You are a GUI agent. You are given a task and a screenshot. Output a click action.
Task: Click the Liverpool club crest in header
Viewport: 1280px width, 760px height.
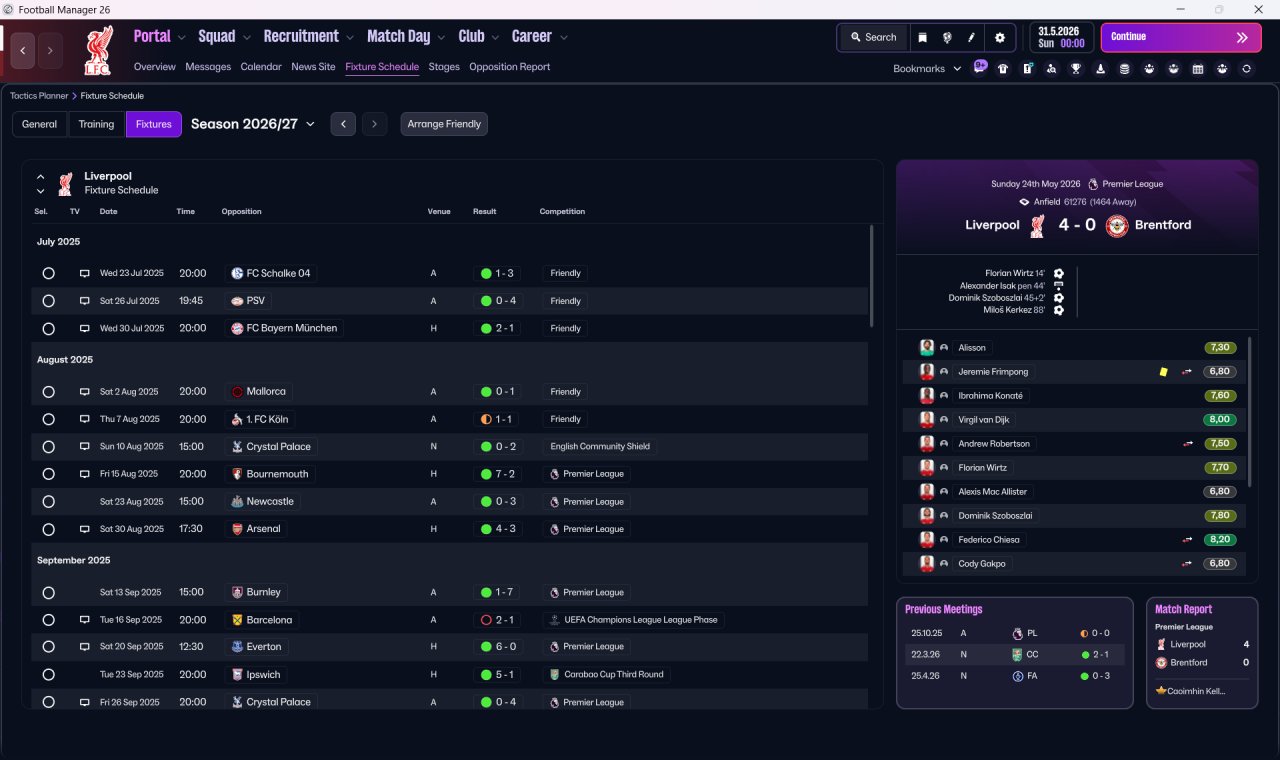click(x=99, y=50)
